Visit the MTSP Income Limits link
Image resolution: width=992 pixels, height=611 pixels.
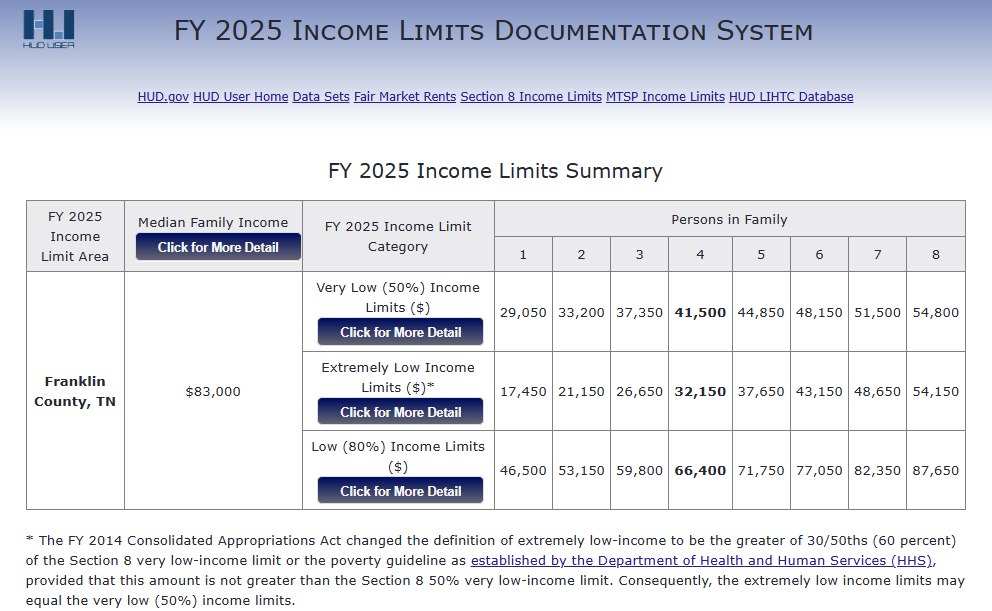click(665, 97)
